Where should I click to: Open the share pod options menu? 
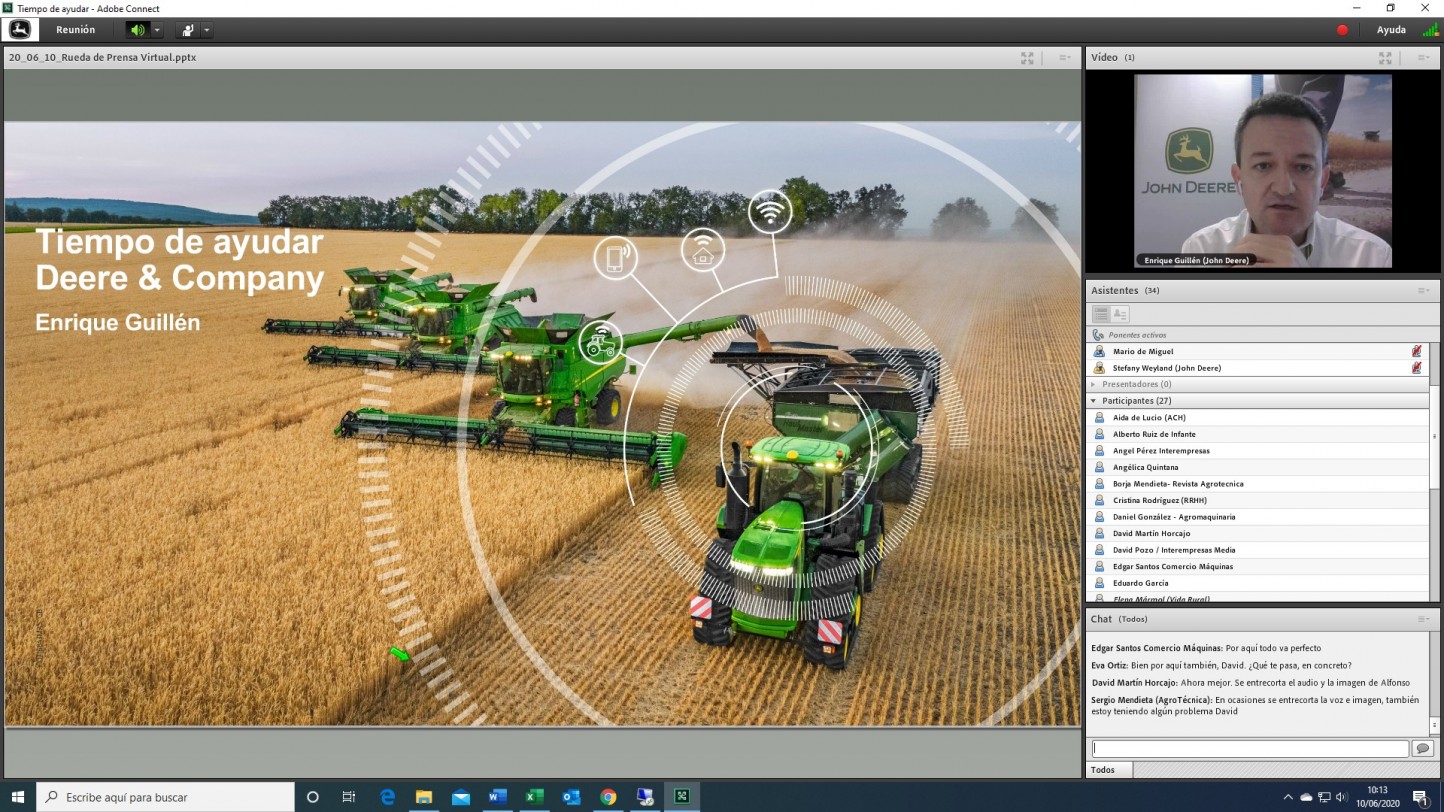tap(1064, 58)
